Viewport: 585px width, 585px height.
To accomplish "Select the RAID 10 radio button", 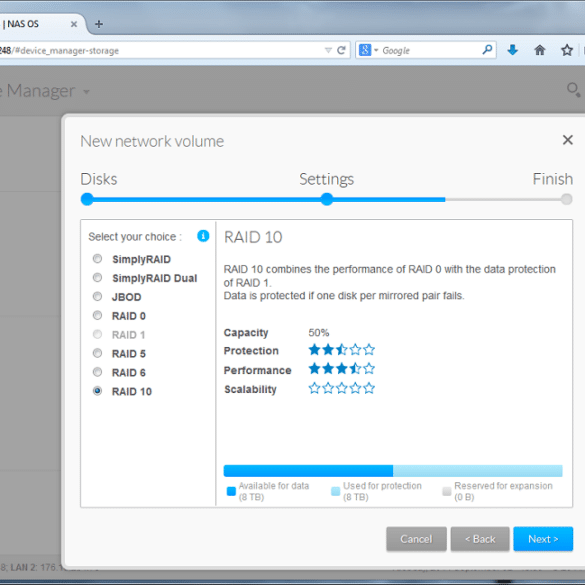I will tap(97, 391).
